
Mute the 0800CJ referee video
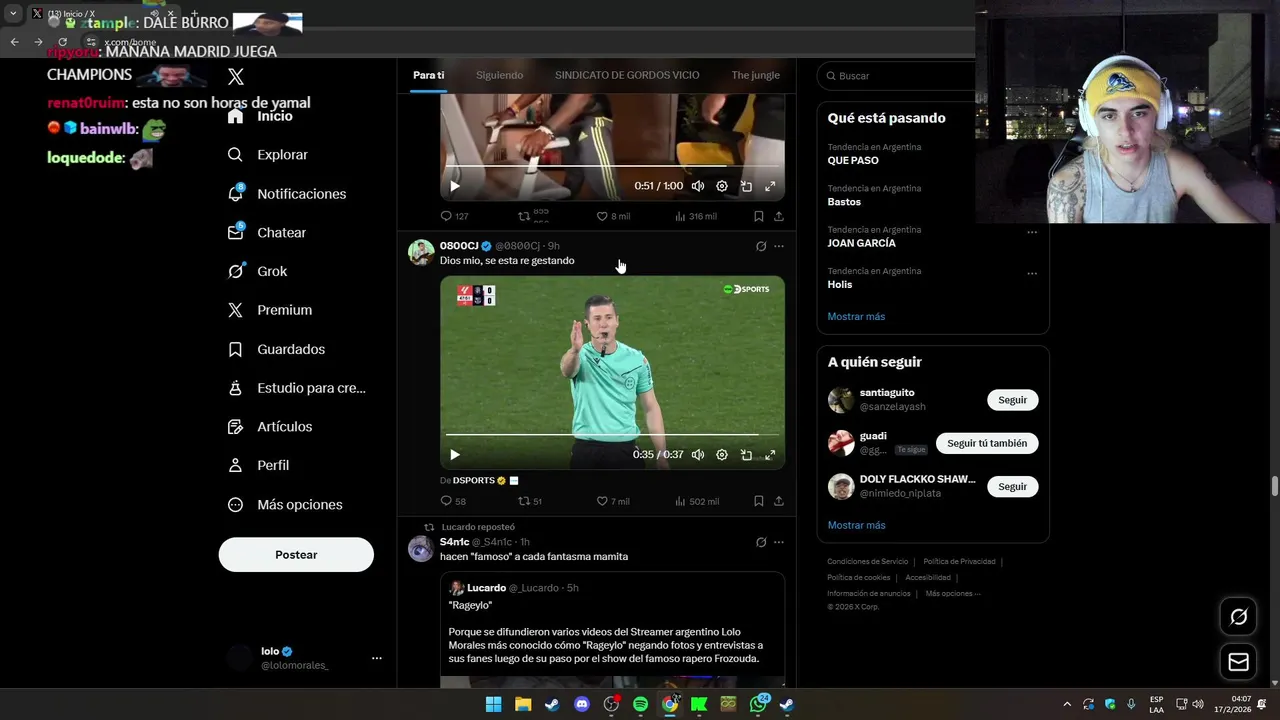pos(698,455)
